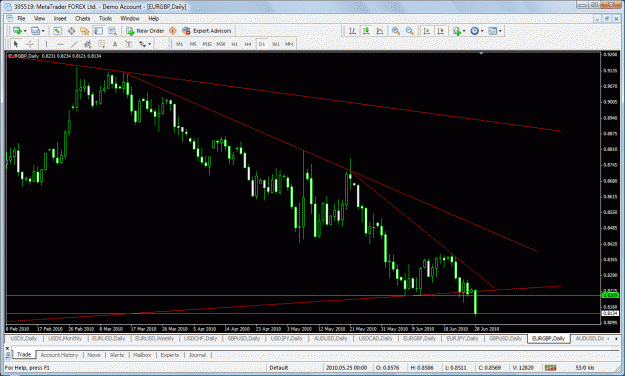The height and width of the screenshot is (376, 625).
Task: Switch timeframe to M30
Action: coord(221,44)
